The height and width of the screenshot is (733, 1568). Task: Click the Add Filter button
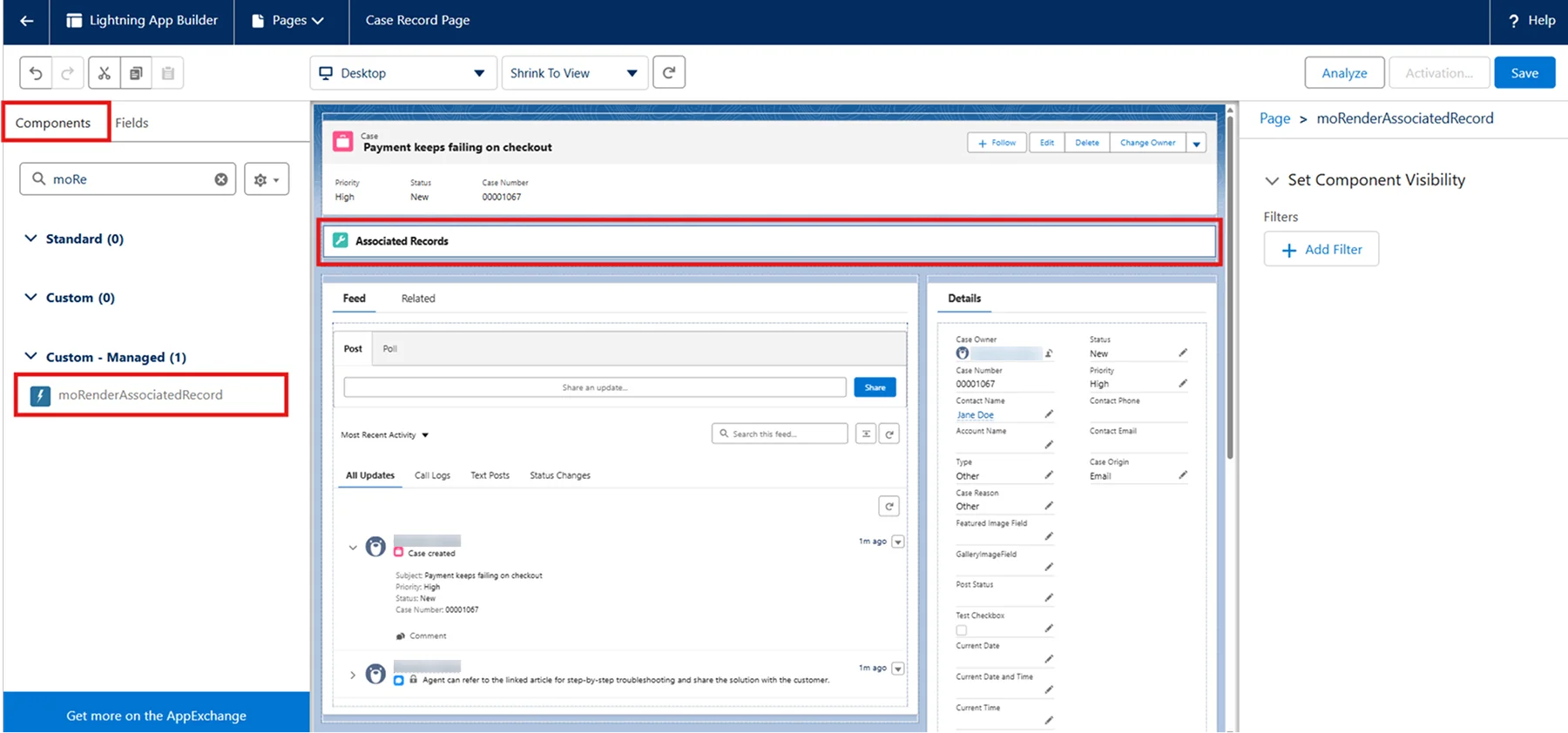1321,249
